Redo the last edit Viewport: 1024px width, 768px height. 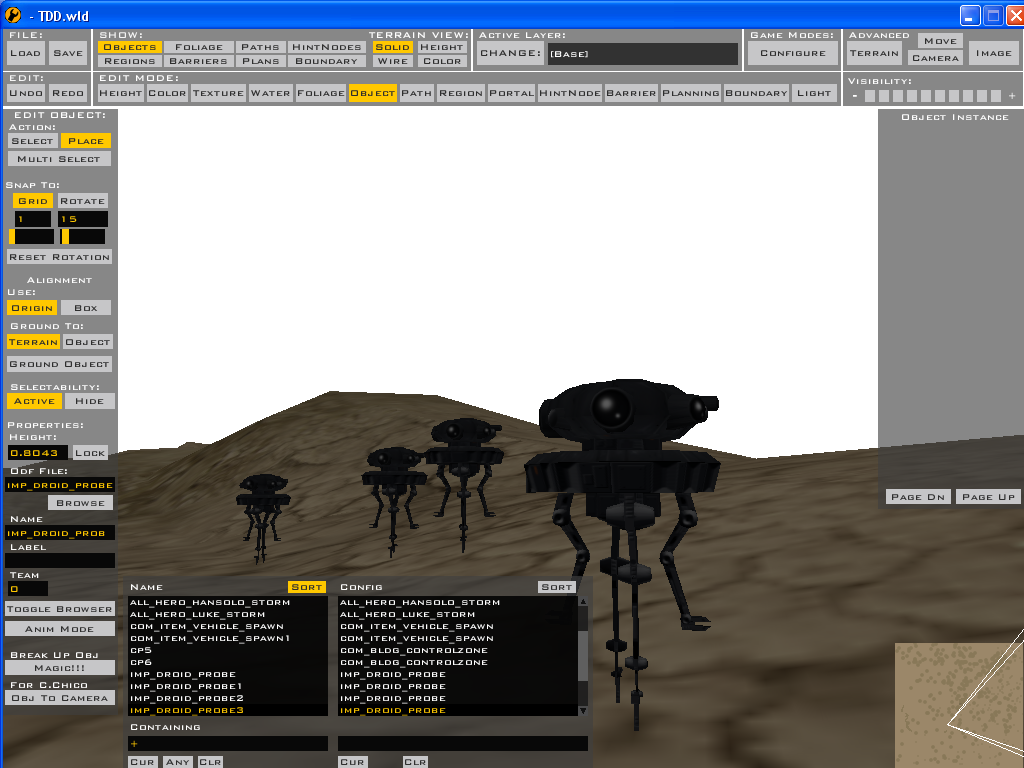[x=68, y=93]
